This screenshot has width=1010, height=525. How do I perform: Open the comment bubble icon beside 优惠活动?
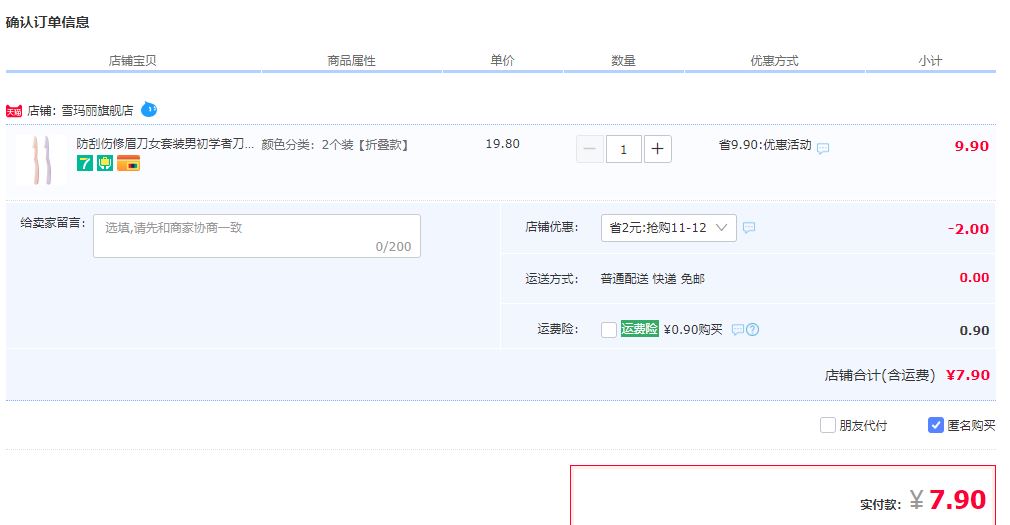pos(823,148)
